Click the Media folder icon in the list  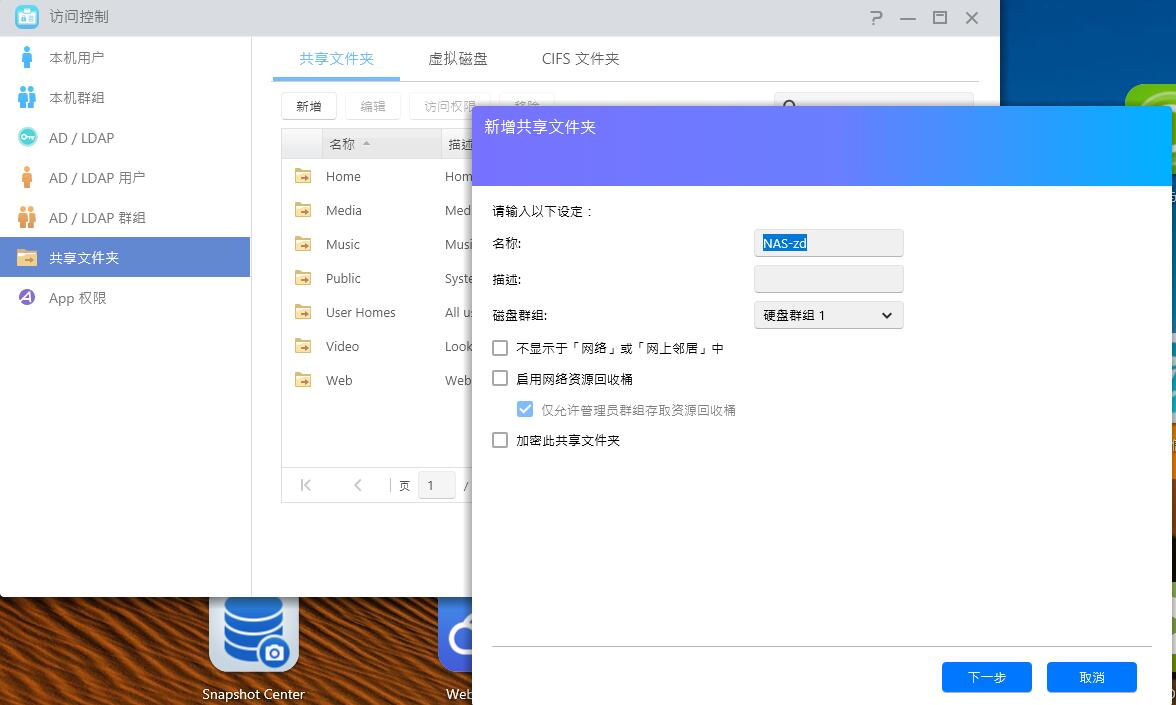click(302, 210)
